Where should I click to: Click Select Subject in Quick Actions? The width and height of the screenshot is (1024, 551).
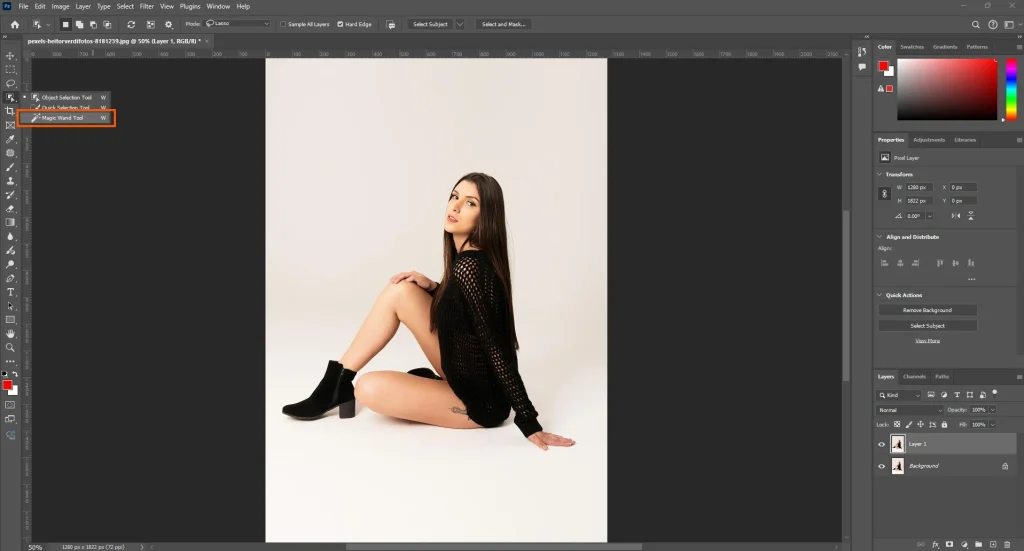click(927, 326)
